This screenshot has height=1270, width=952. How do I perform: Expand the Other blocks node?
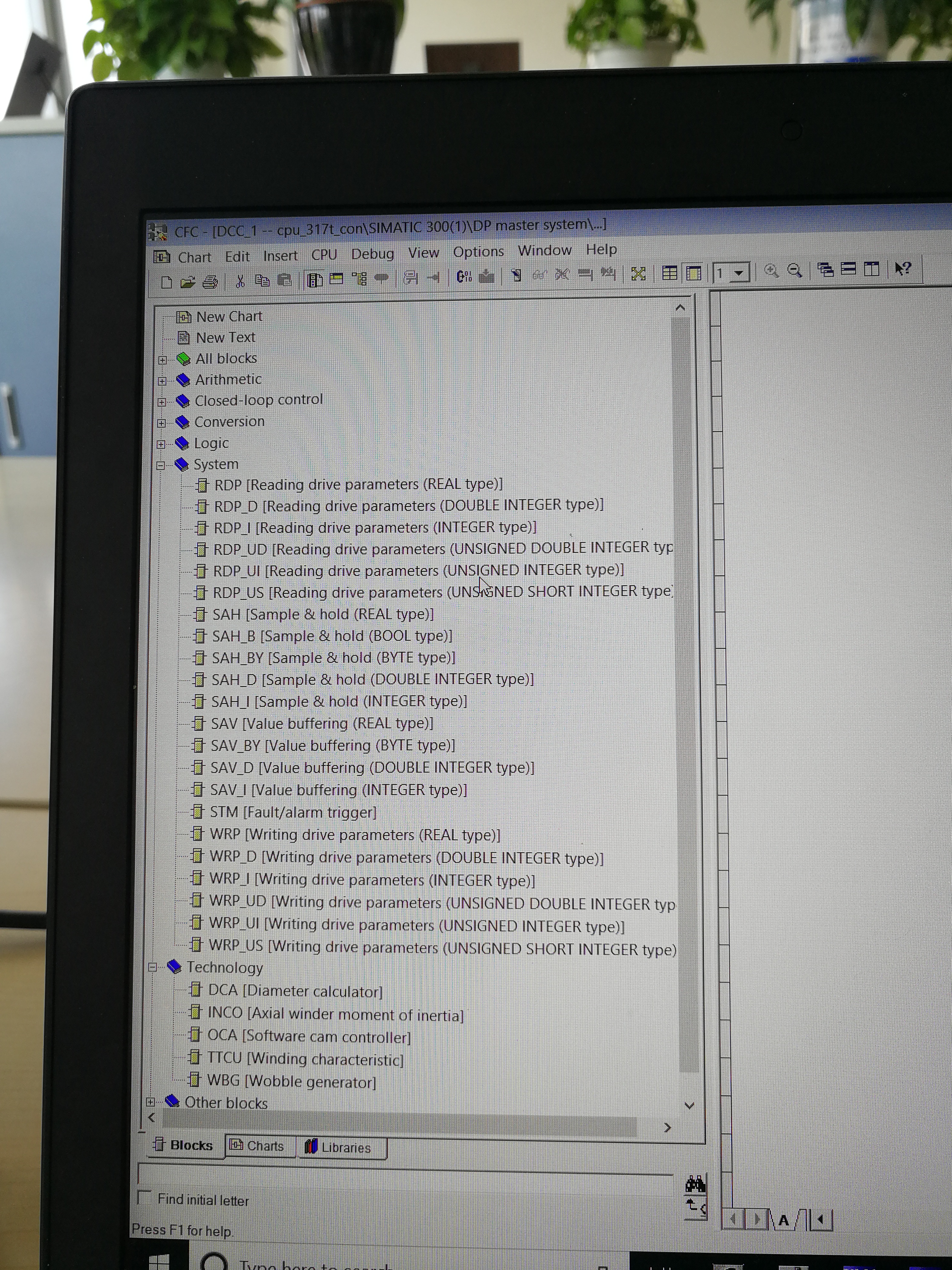[x=150, y=1102]
